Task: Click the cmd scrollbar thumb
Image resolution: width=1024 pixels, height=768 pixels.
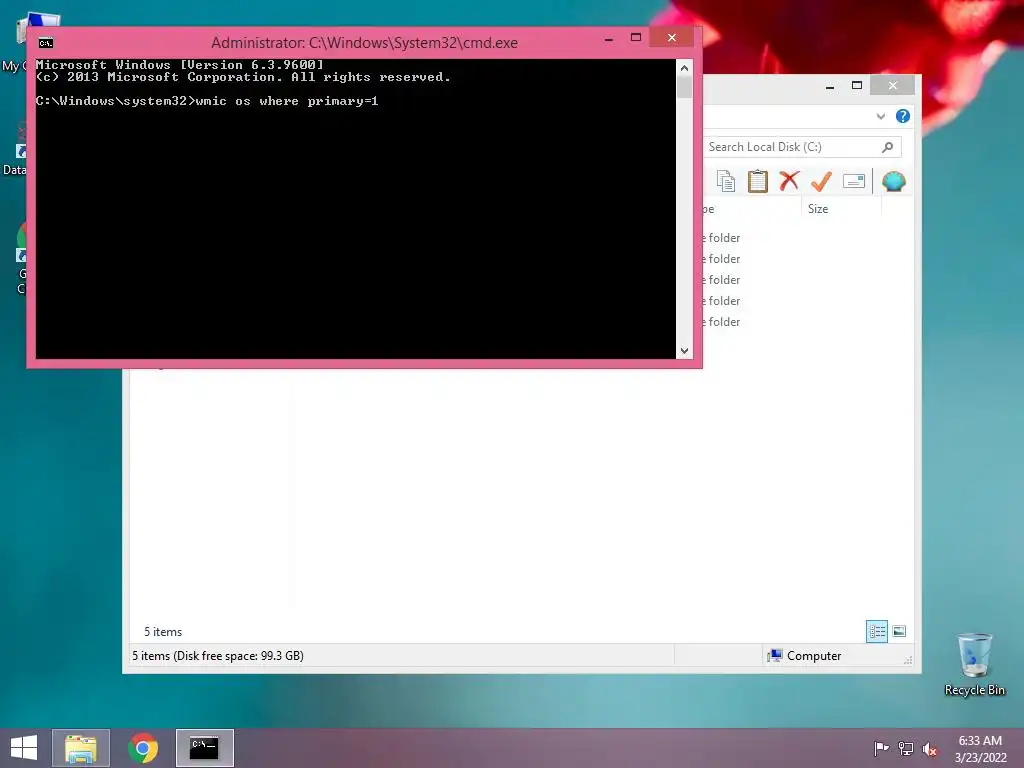Action: tap(684, 87)
